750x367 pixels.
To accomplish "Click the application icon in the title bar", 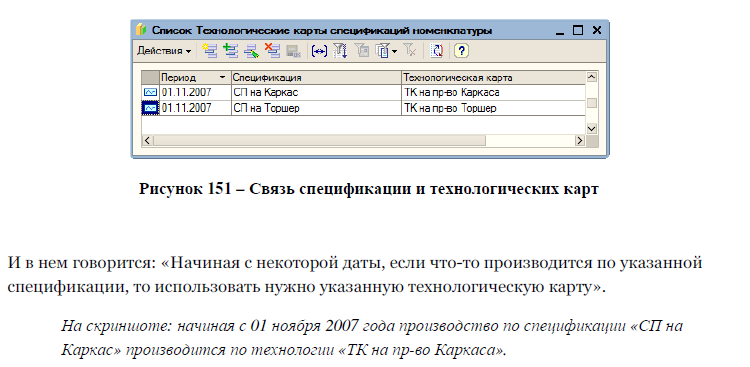I will point(141,30).
